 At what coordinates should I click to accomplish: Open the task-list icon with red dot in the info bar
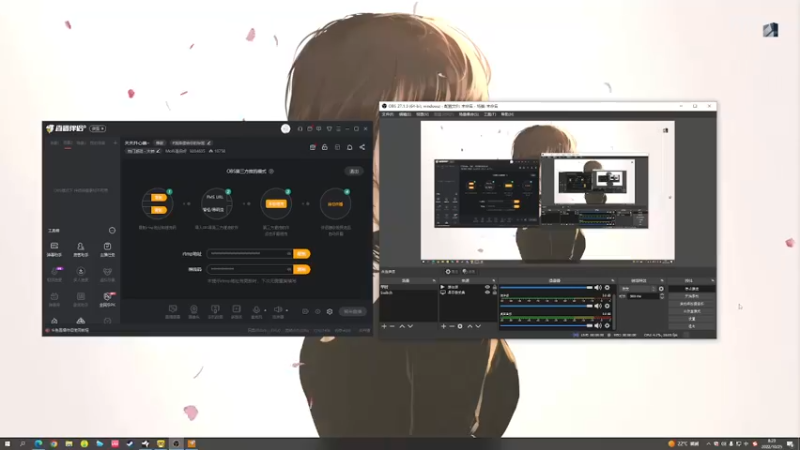[312, 147]
